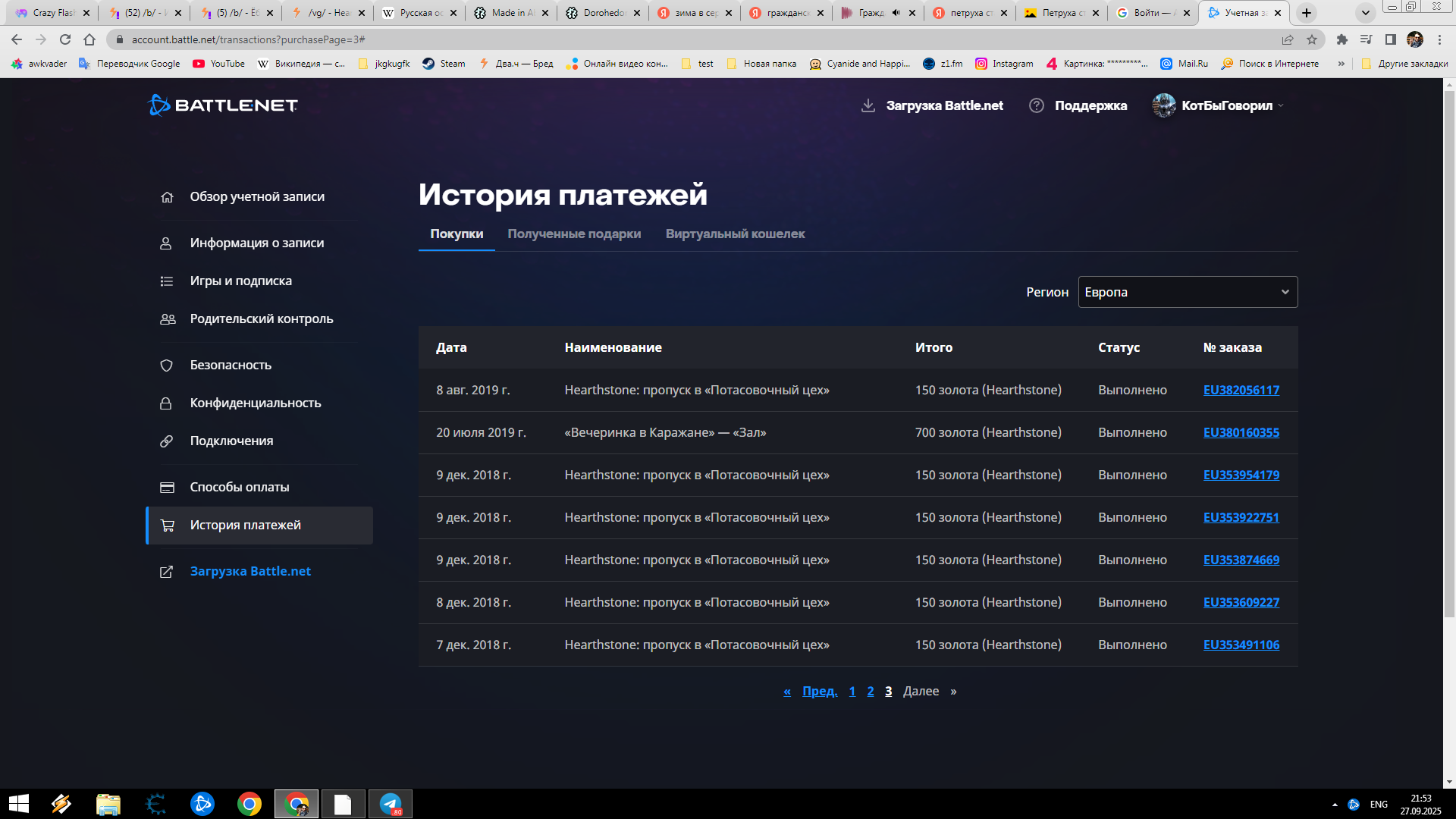Click the chain link icon for Подключения
The height and width of the screenshot is (819, 1456).
167,441
